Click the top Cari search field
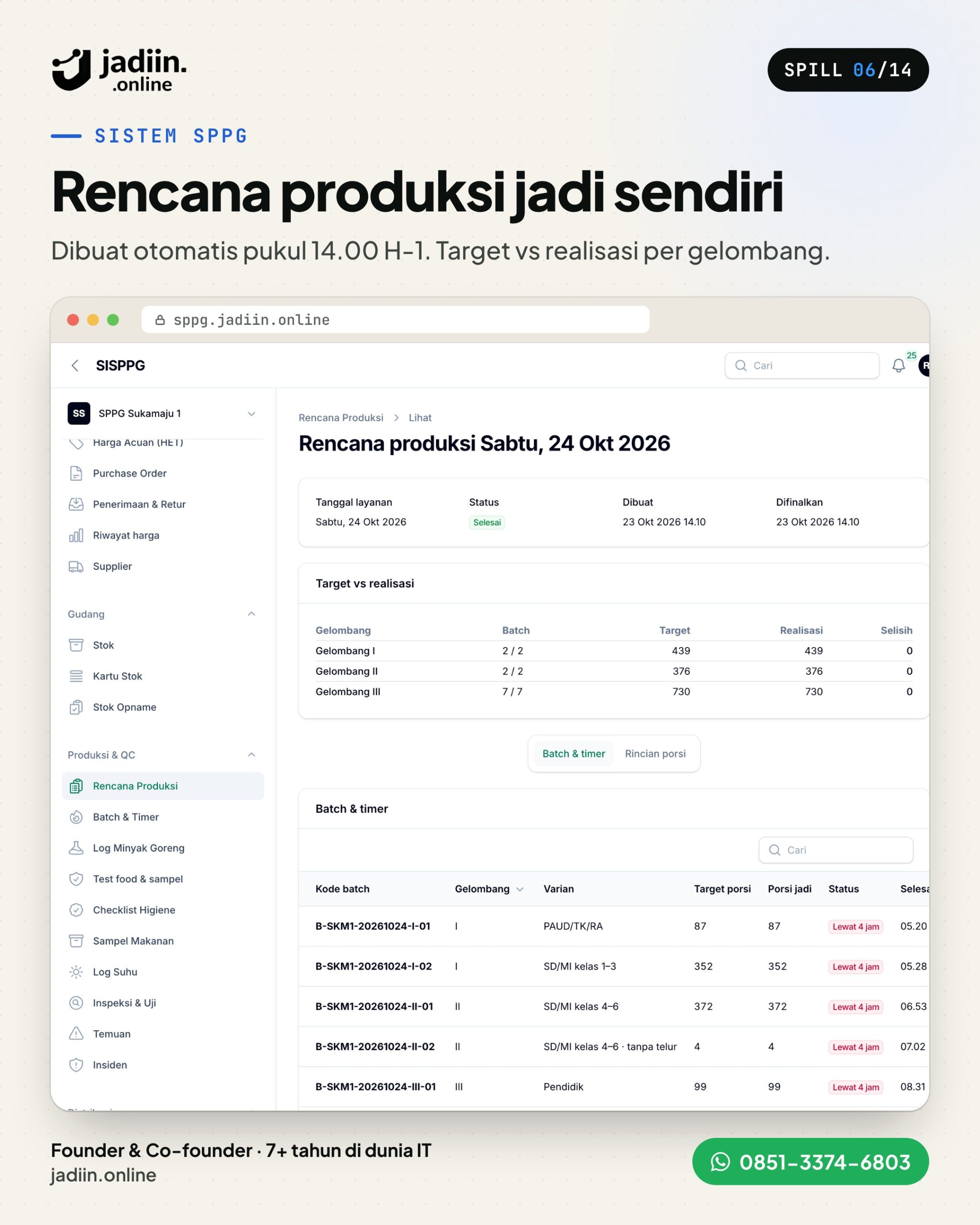The height and width of the screenshot is (1225, 980). (802, 365)
